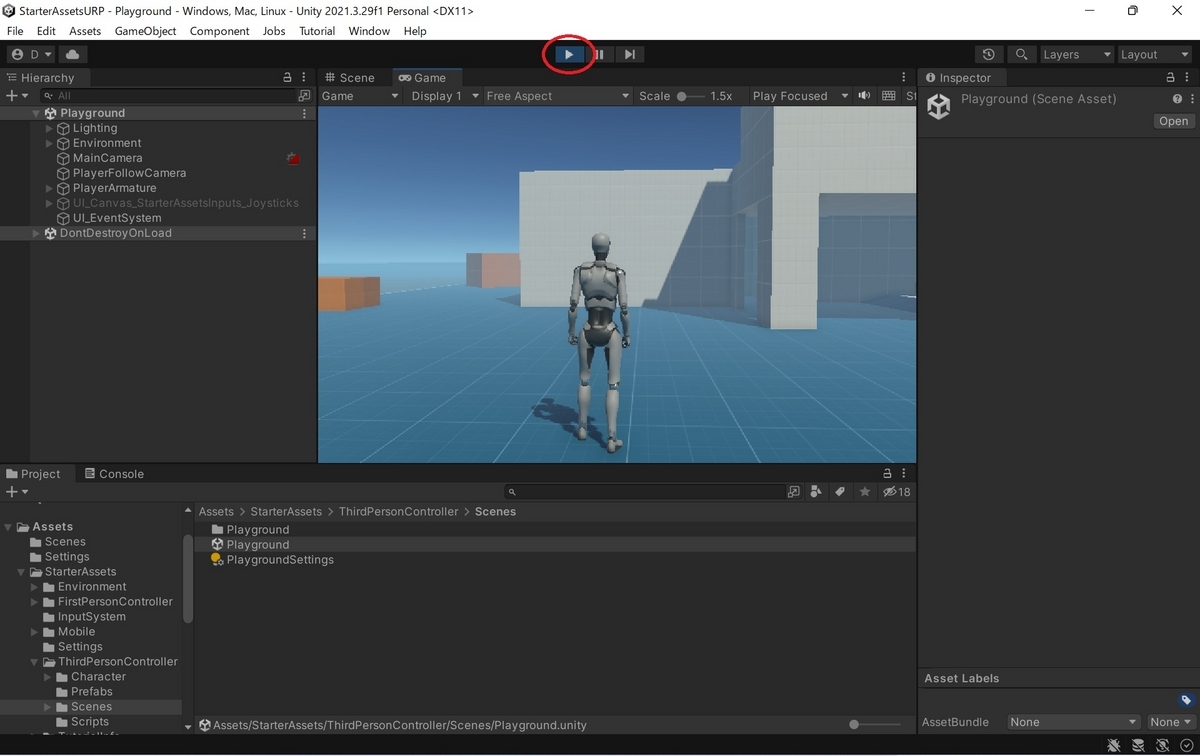Open the Unity account dropdown

32,54
